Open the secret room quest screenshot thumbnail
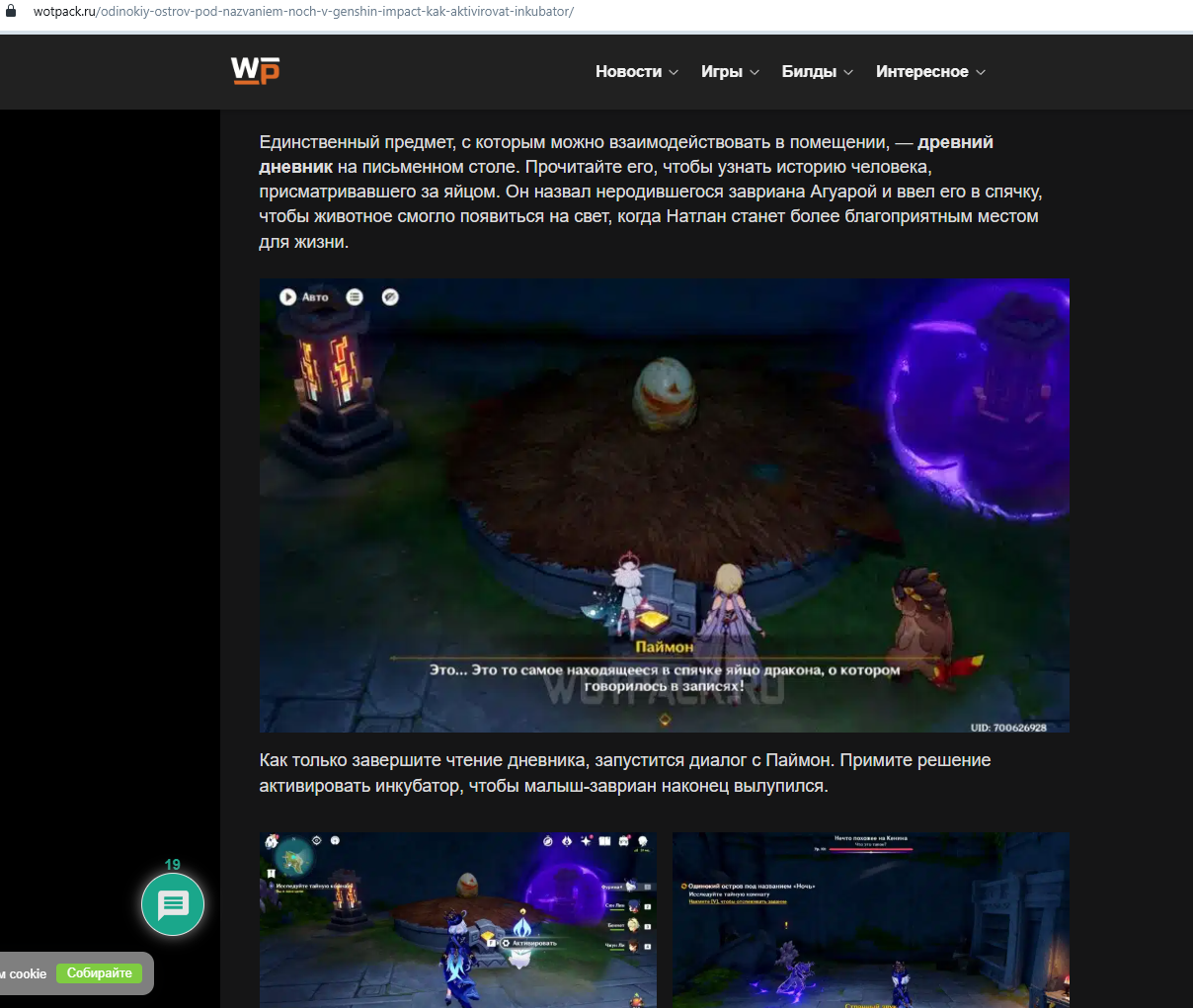 tap(871, 920)
